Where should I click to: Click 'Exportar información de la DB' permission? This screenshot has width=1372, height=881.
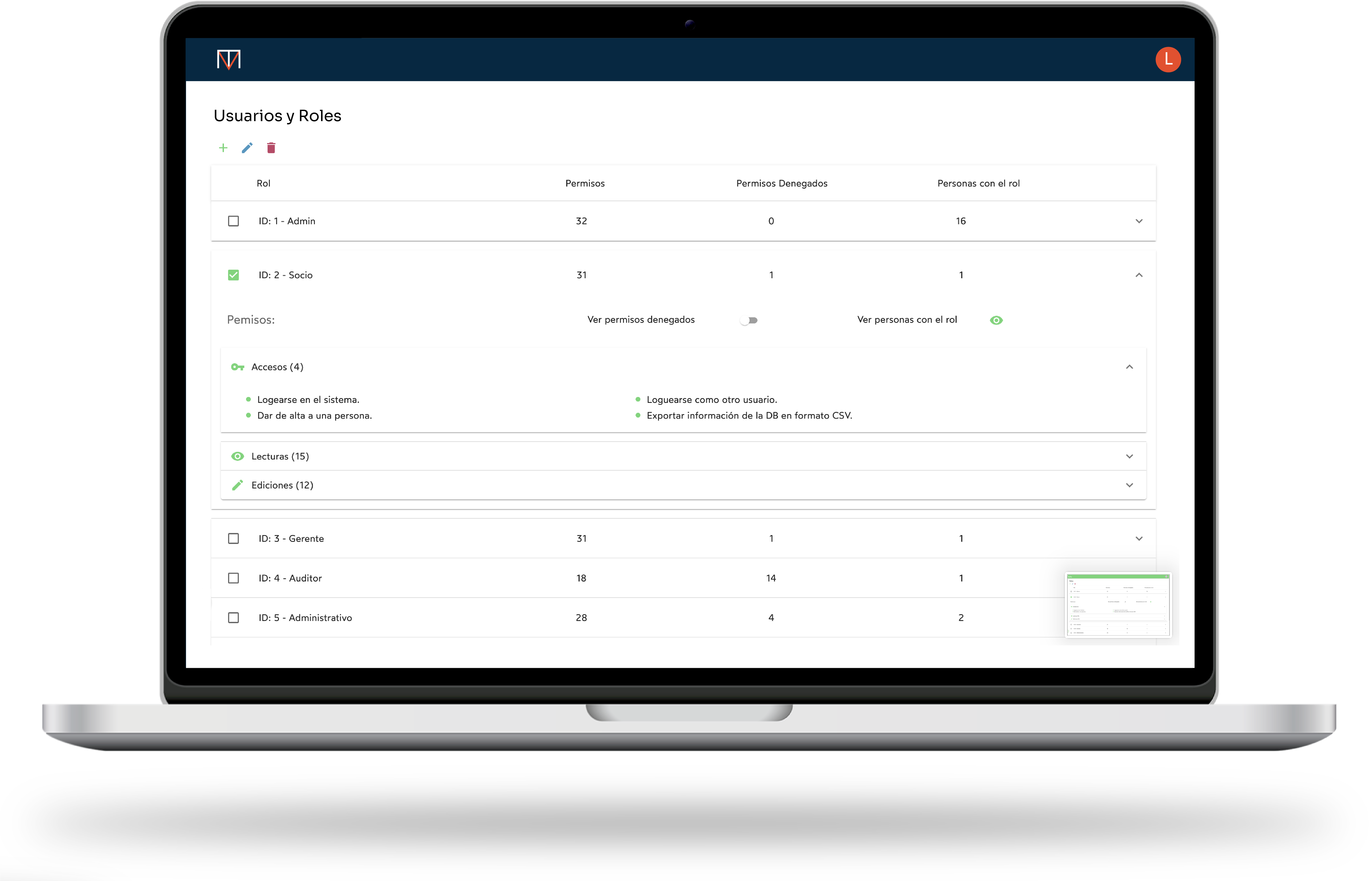click(749, 416)
